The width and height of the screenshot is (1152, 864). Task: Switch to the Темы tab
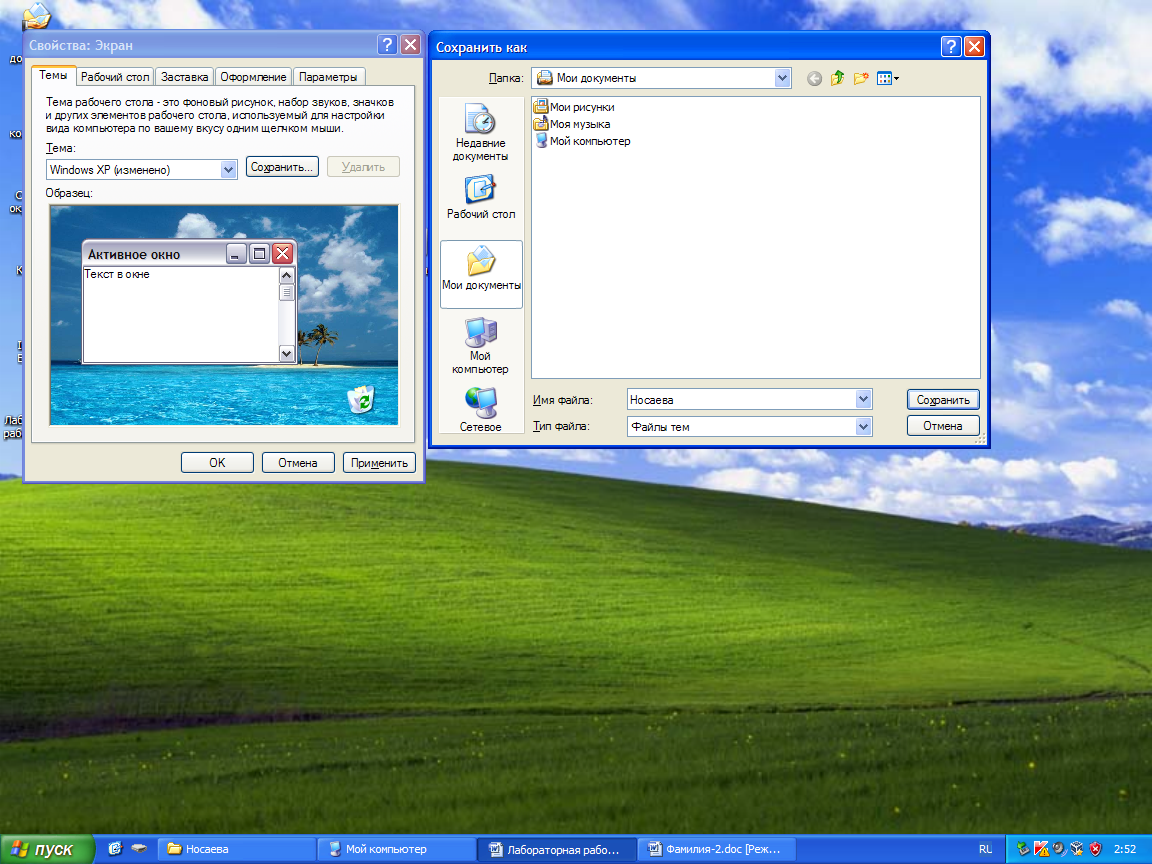tap(53, 75)
